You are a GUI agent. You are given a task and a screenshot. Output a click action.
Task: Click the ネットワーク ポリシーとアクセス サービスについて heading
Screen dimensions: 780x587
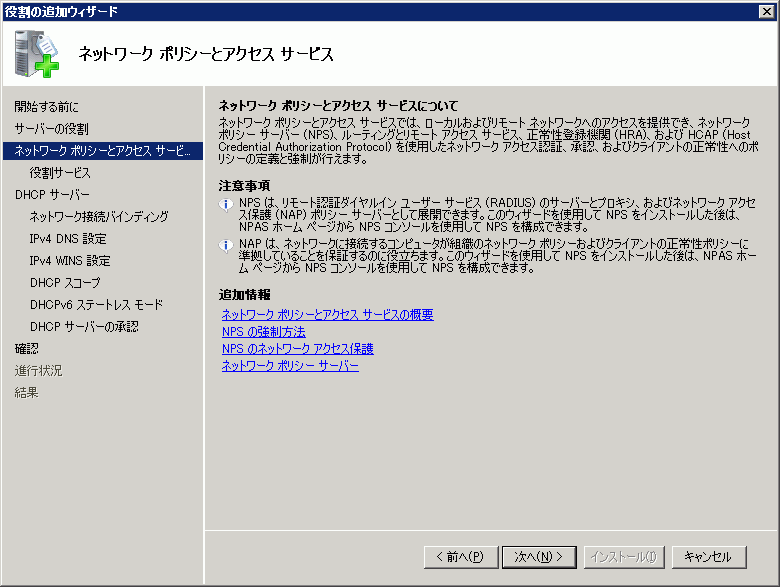click(x=338, y=105)
